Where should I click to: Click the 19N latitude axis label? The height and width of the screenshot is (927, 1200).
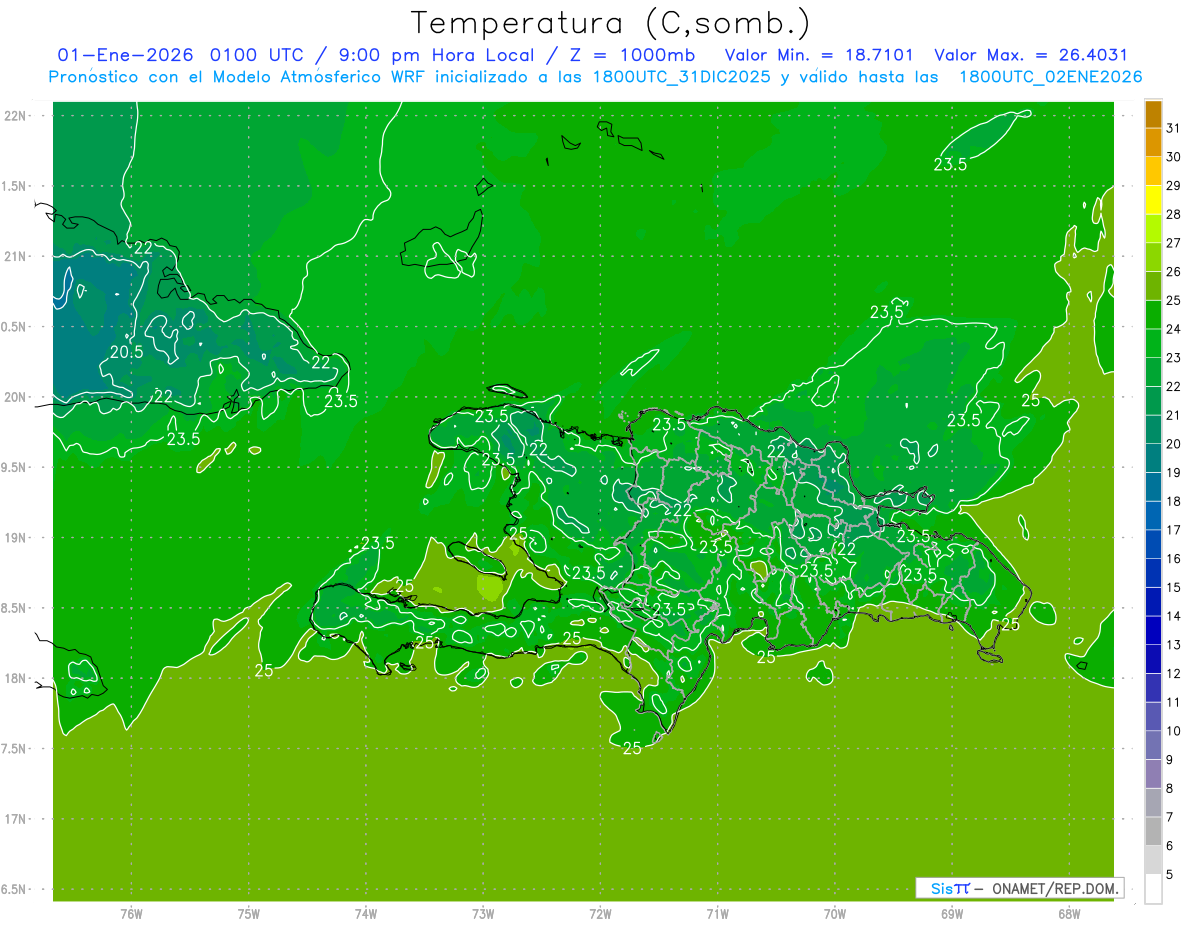pos(15,537)
